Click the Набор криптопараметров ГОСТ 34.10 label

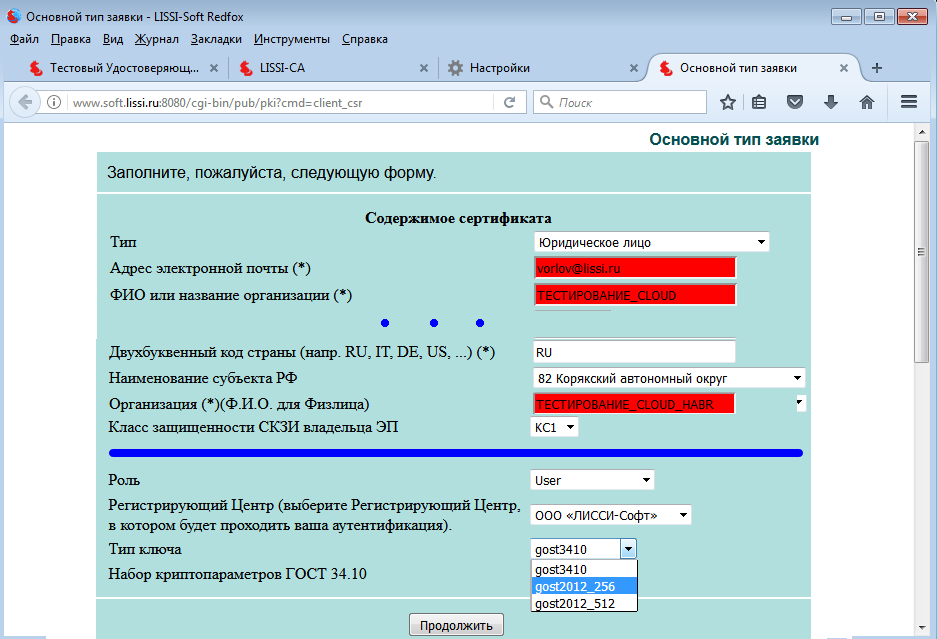click(x=237, y=574)
